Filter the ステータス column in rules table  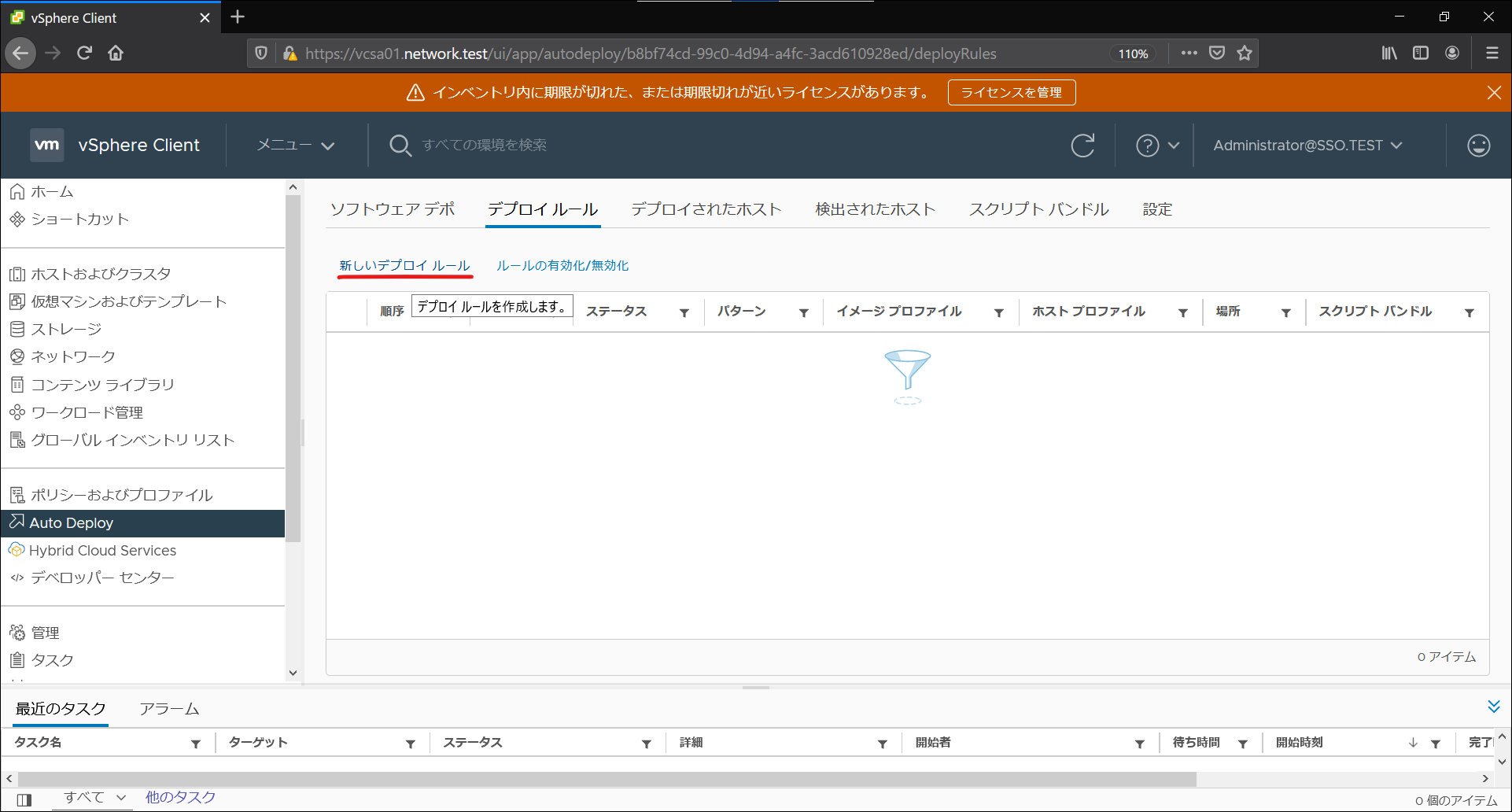click(x=684, y=312)
